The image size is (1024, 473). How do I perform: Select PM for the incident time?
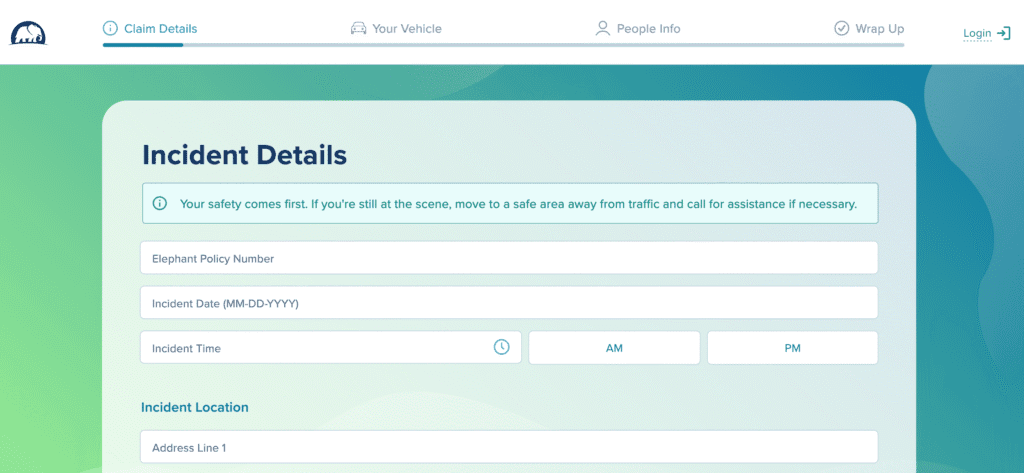(792, 348)
